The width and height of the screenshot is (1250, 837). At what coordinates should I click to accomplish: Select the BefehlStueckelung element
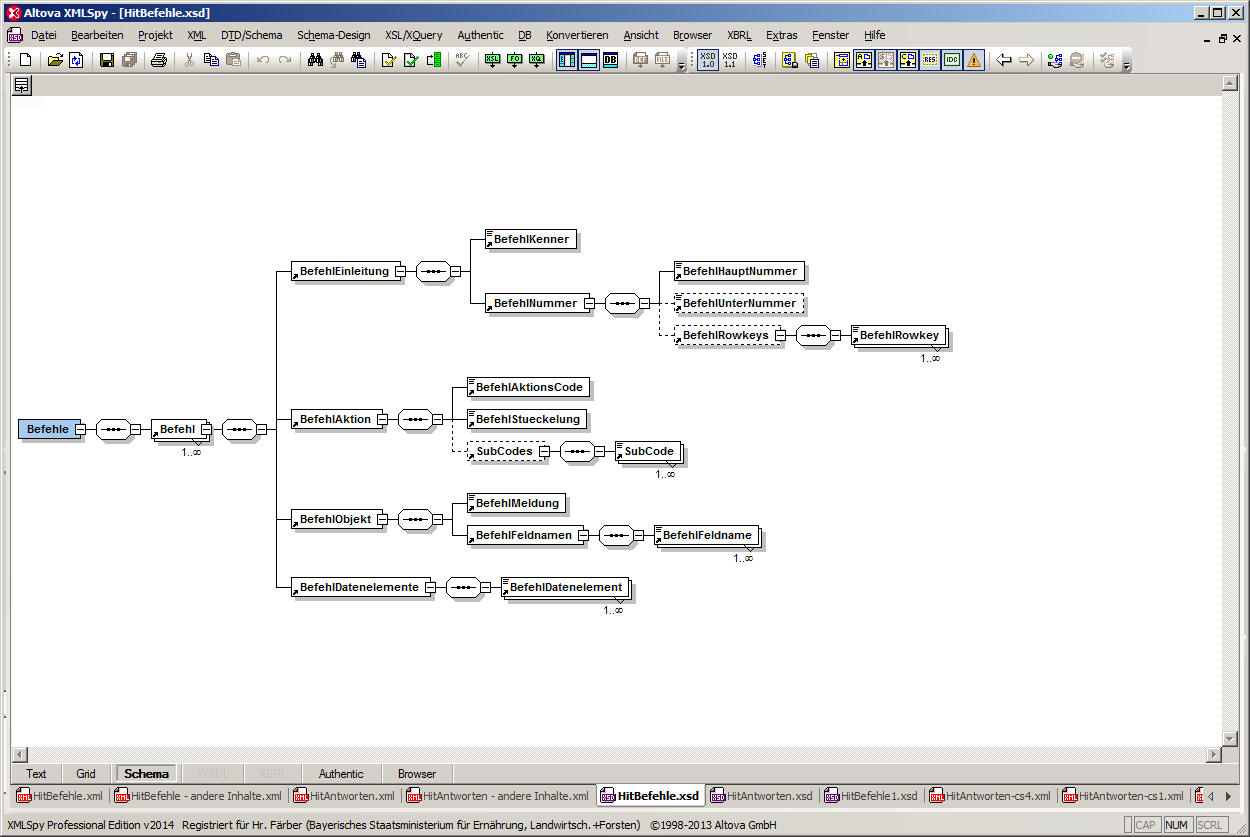pyautogui.click(x=527, y=419)
